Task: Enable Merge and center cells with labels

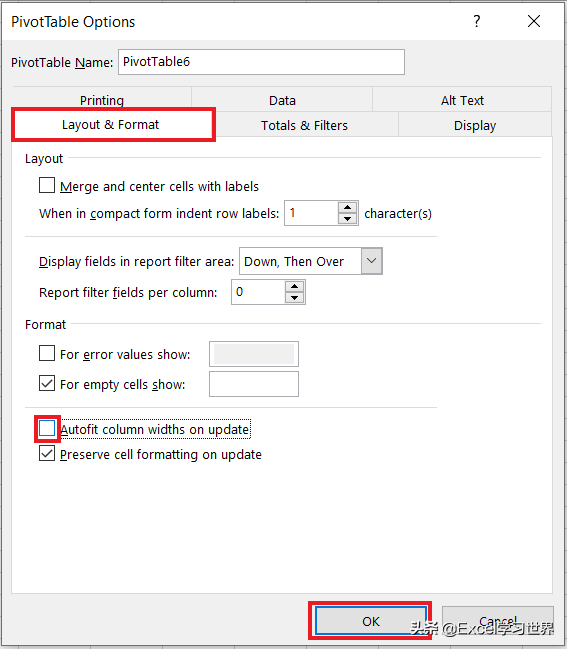Action: 47,185
